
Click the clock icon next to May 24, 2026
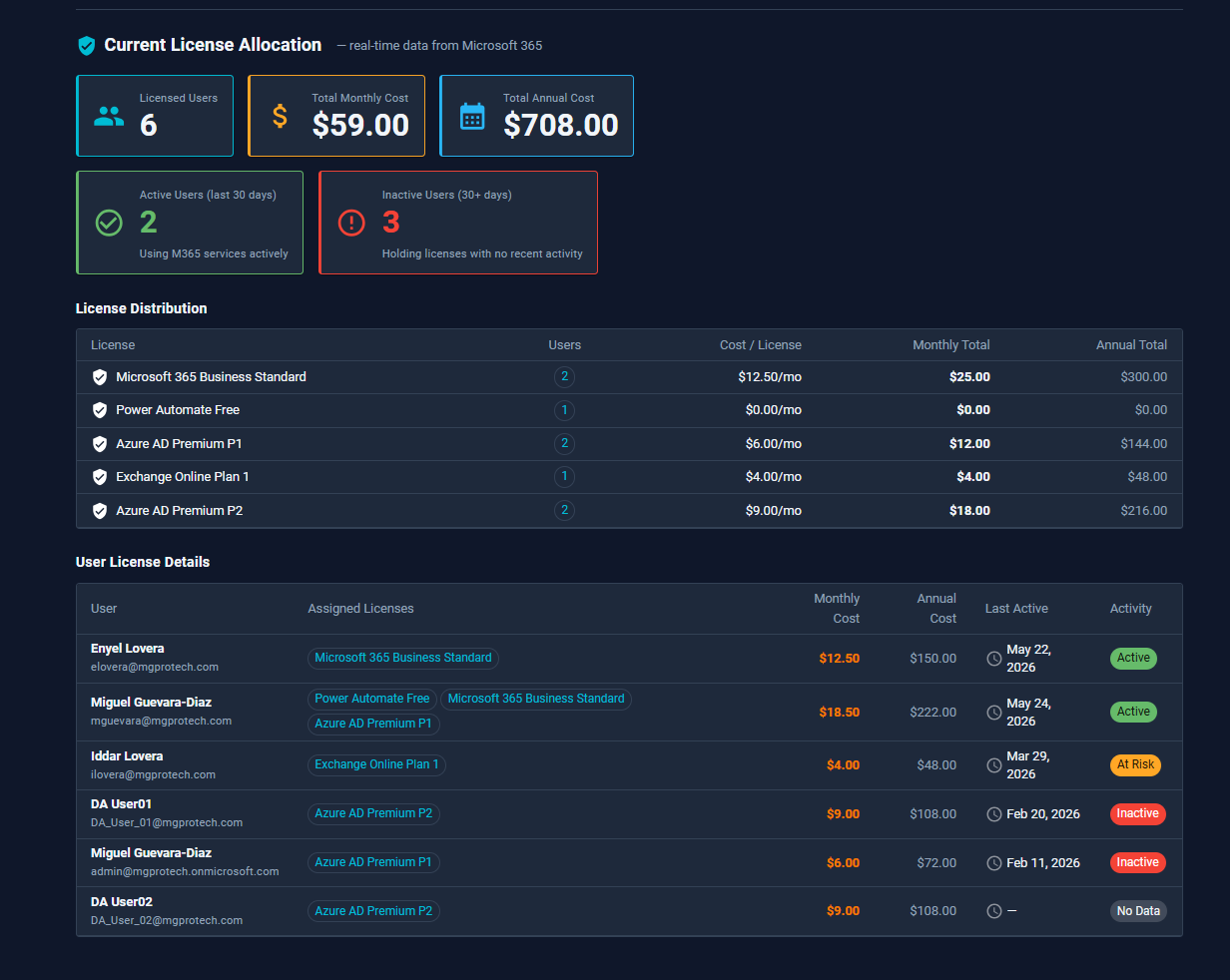994,713
